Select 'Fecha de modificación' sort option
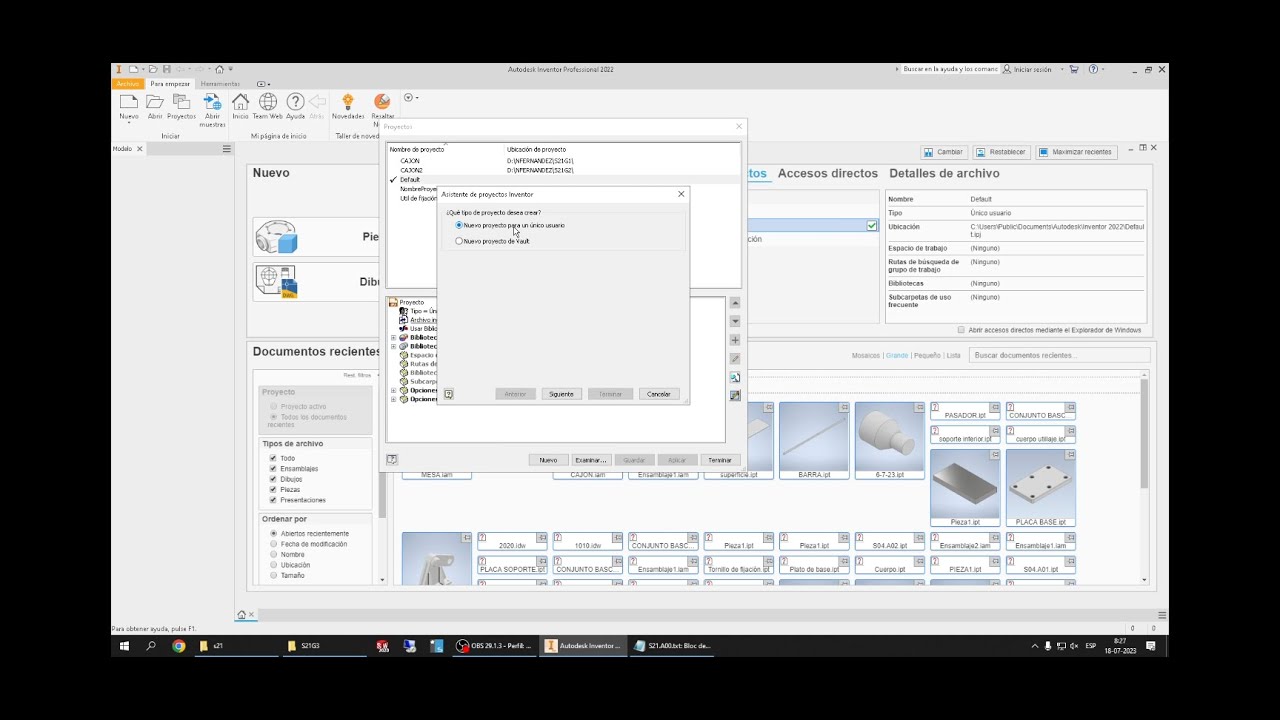1280x720 pixels. coord(273,544)
